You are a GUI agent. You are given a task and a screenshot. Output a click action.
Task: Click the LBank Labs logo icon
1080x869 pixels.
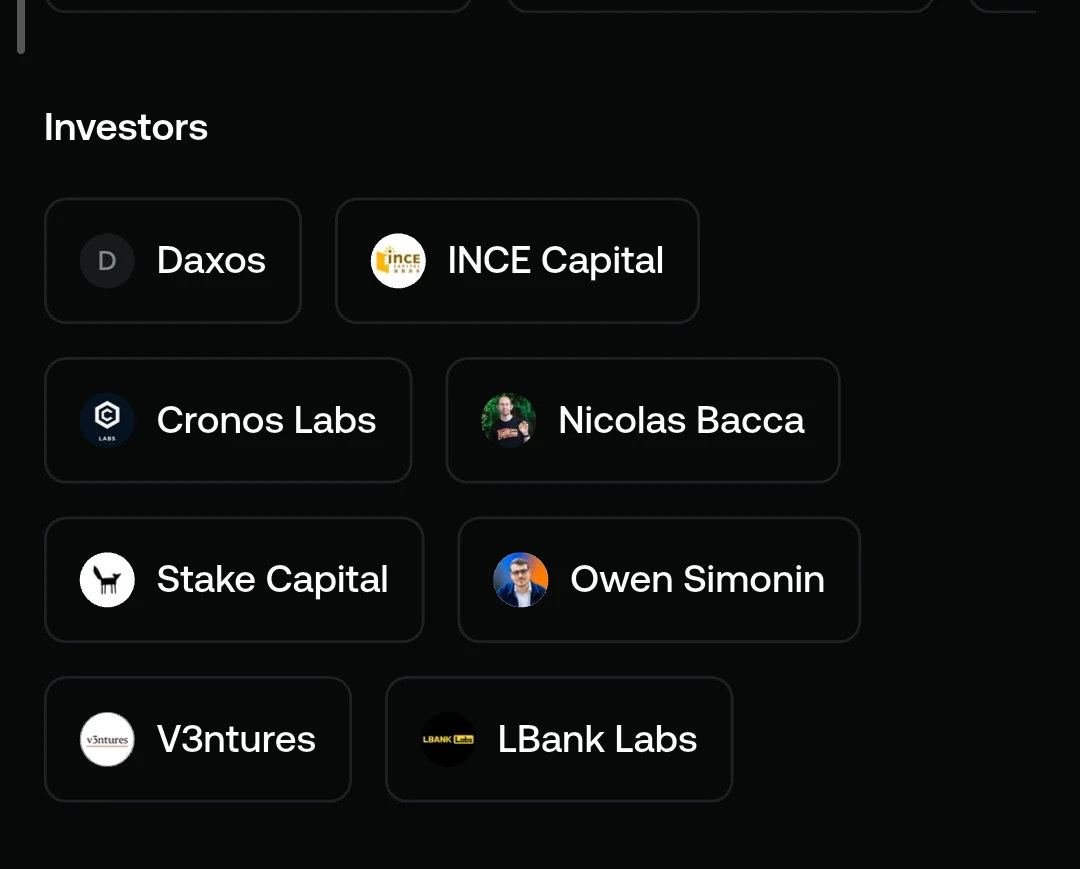[x=448, y=740]
